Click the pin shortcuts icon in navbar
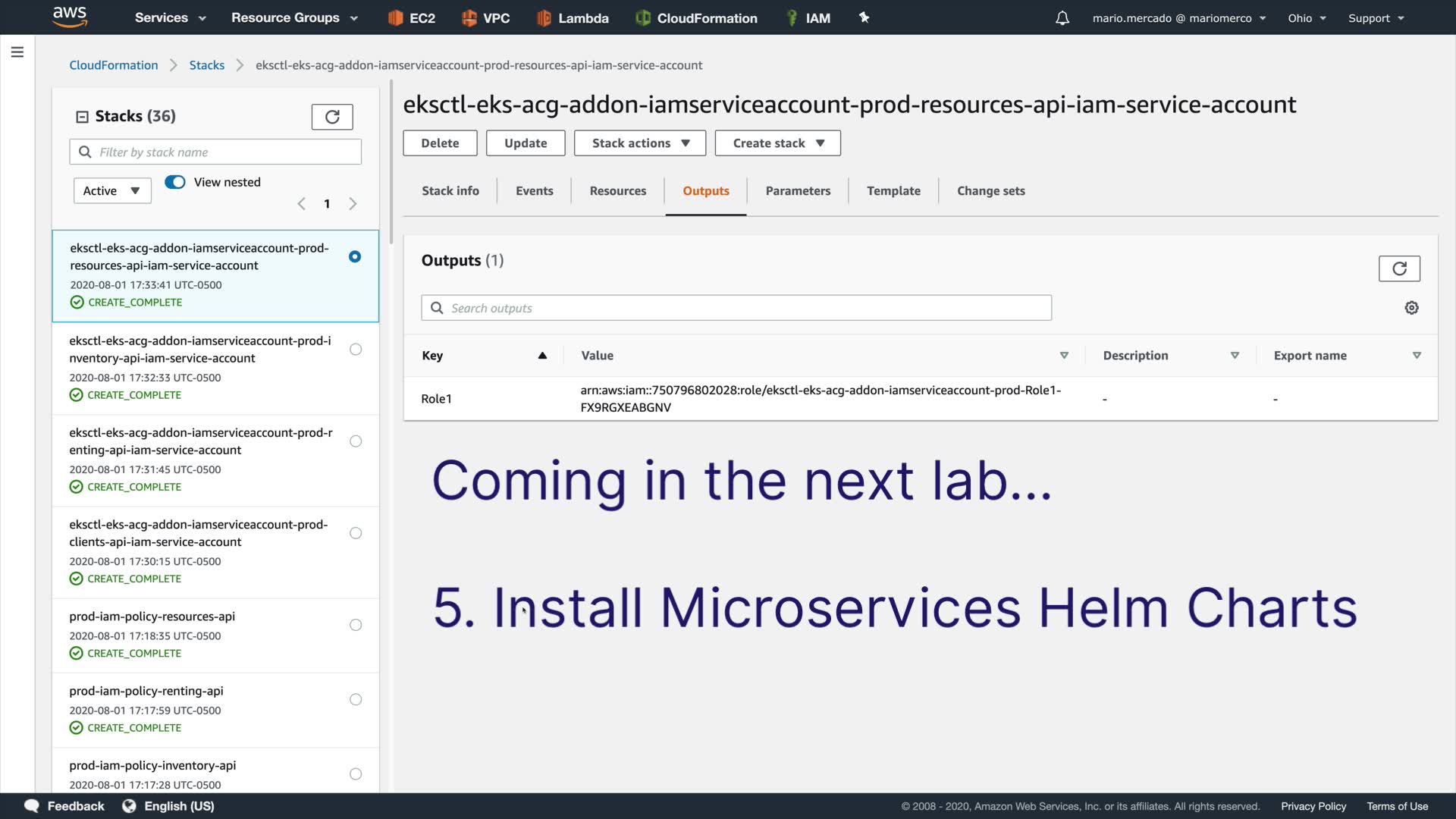 (864, 17)
